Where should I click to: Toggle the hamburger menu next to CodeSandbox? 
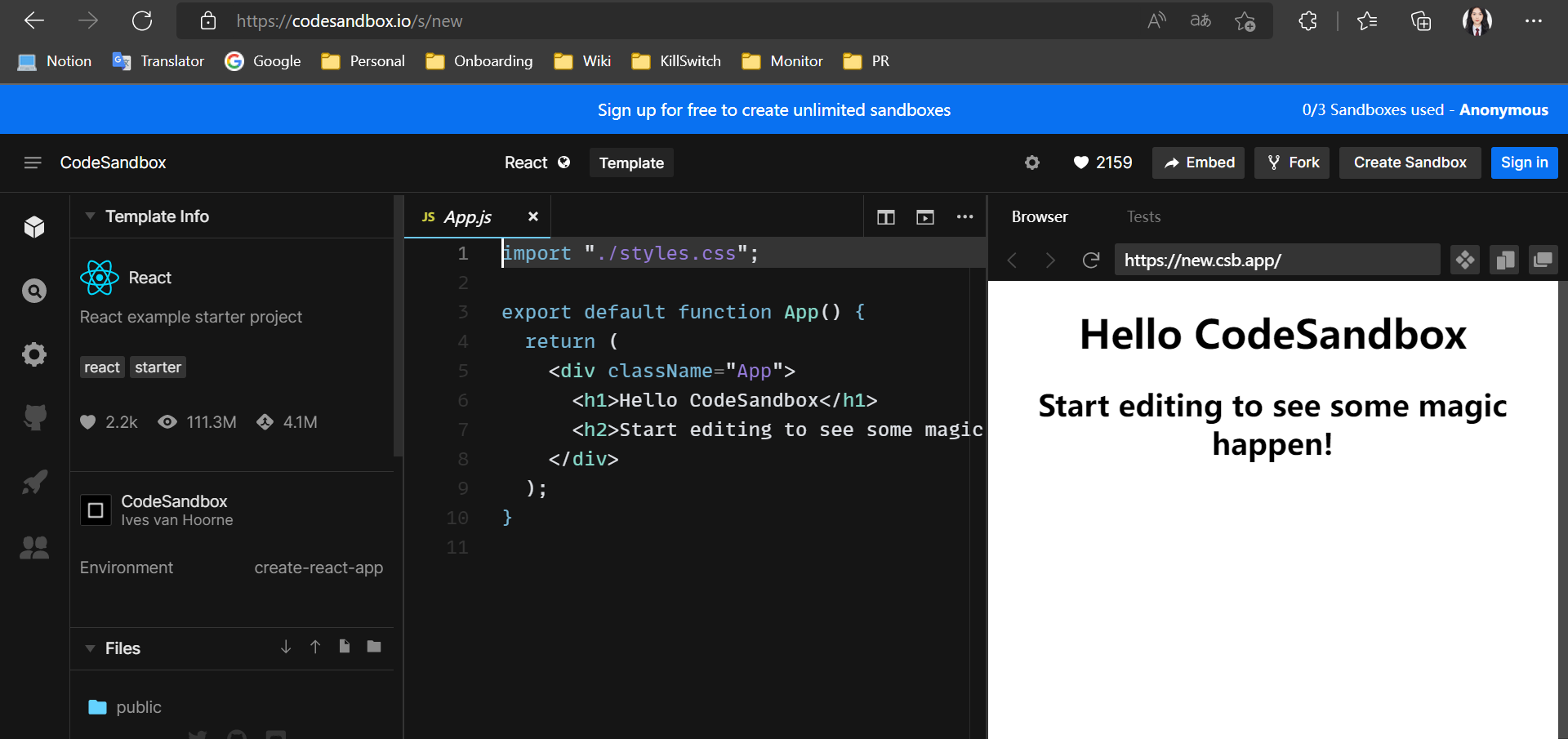33,162
